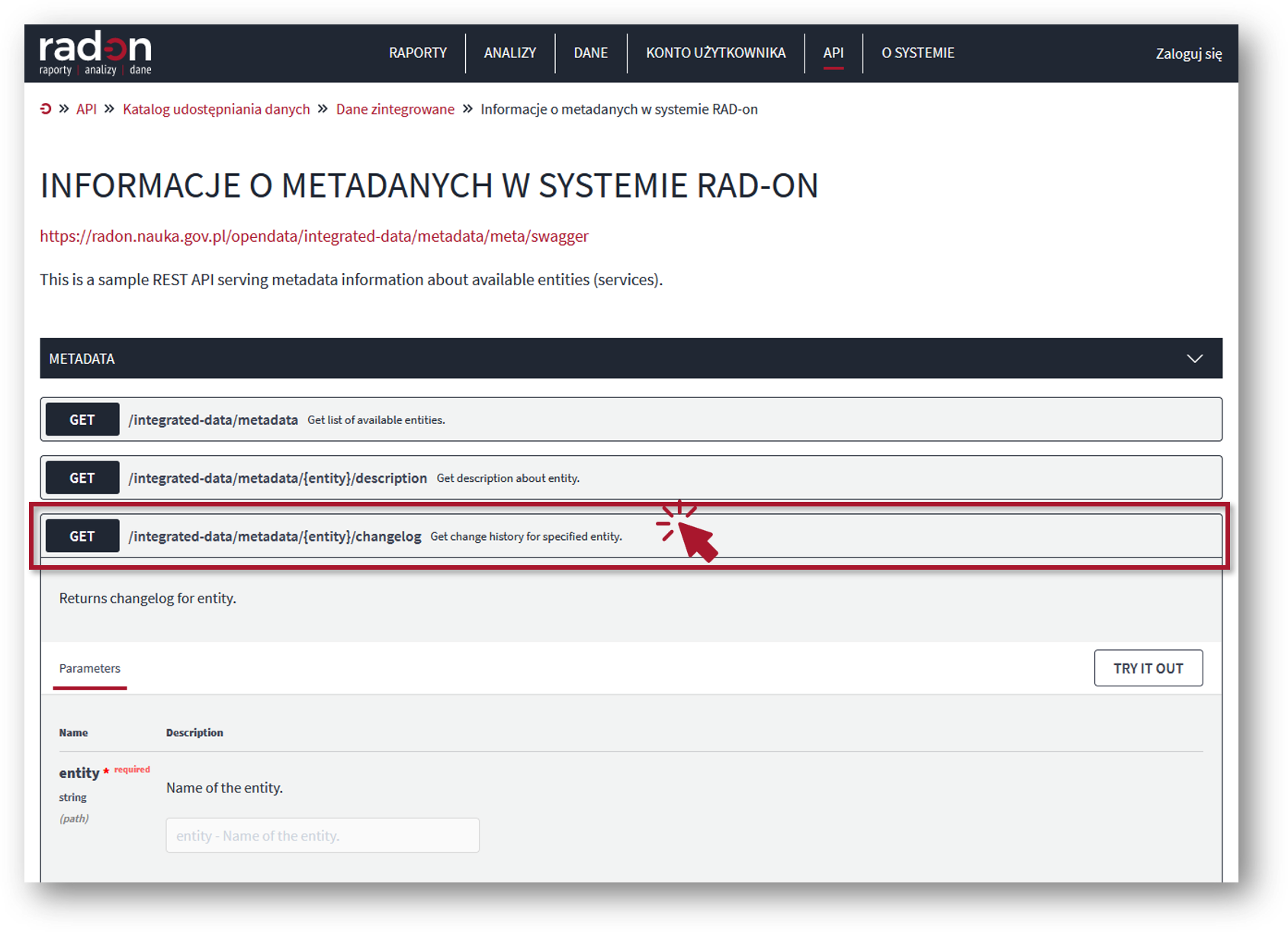This screenshot has height=932, width=1288.
Task: Open Katalog udostępniania danych breadcrumb
Action: pyautogui.click(x=217, y=109)
